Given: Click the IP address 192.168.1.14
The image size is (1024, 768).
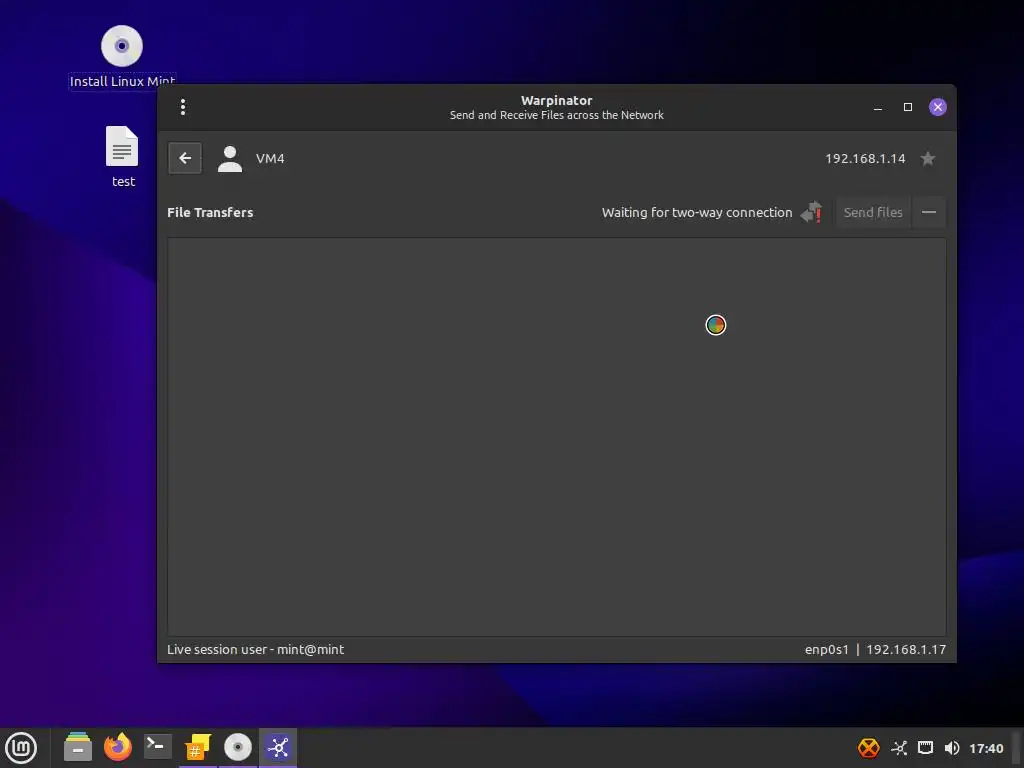Looking at the screenshot, I should click(865, 159).
